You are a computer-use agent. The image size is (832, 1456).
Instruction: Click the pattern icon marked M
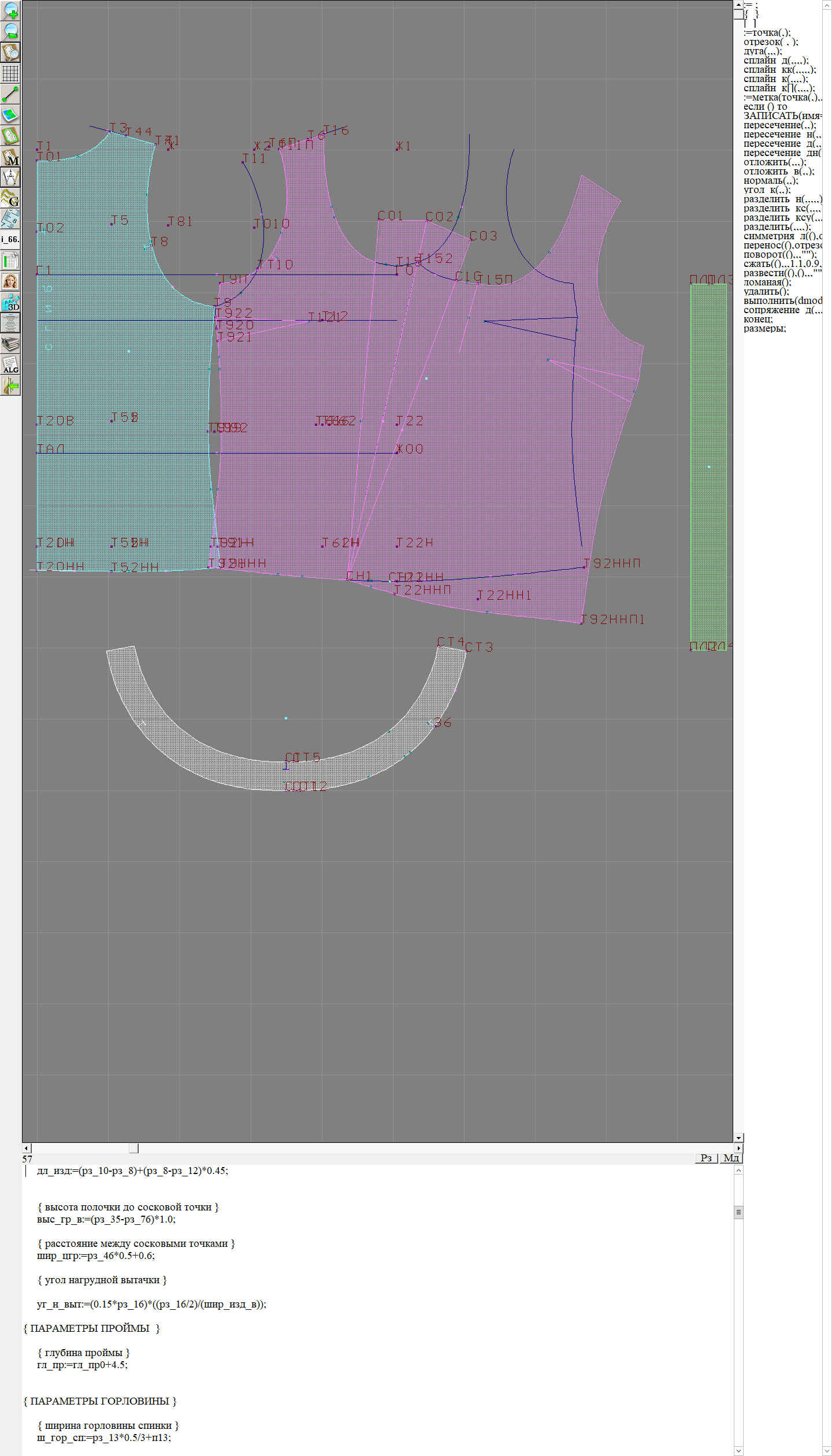10,157
